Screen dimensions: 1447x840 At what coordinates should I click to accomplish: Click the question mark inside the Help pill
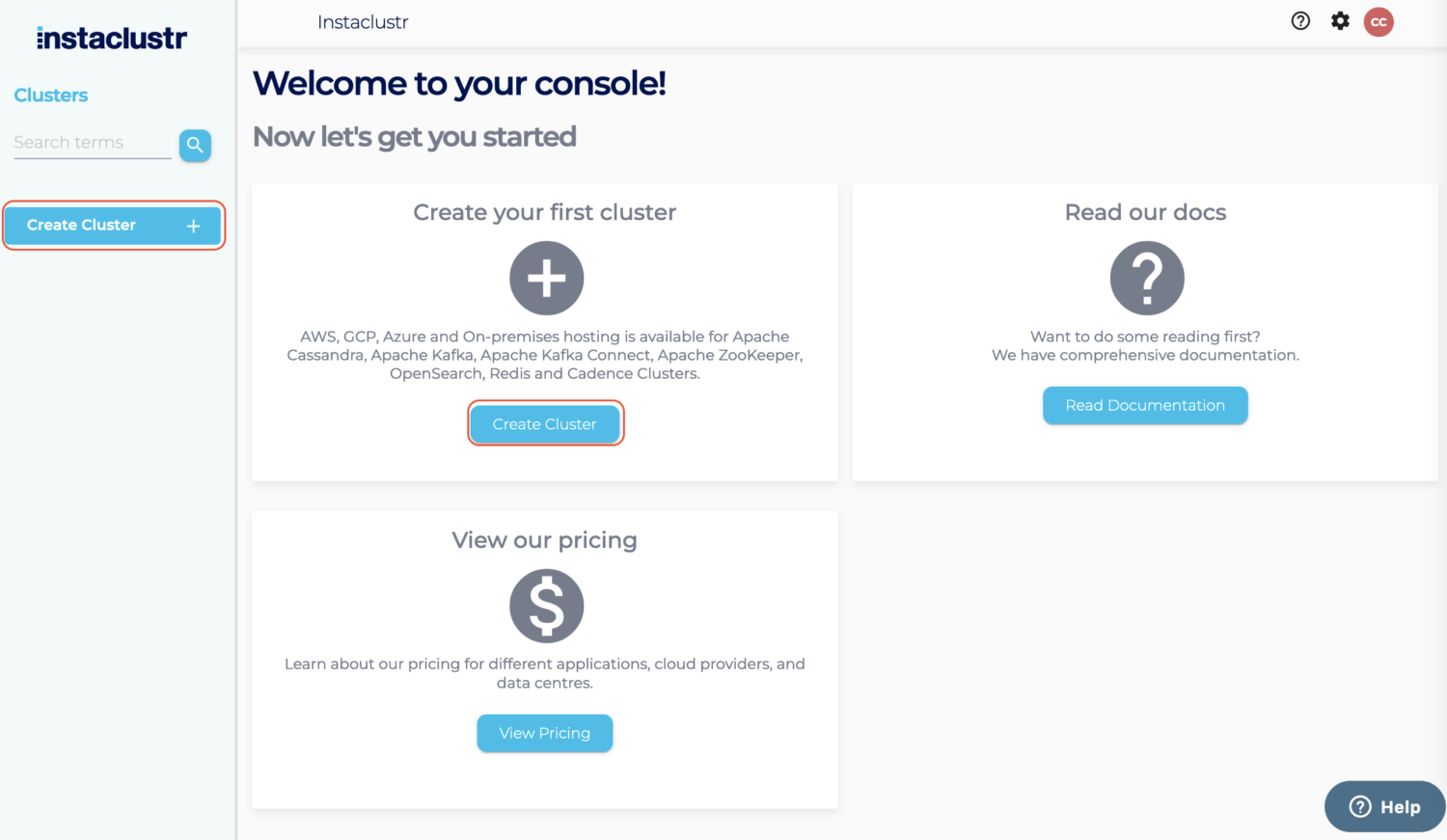tap(1359, 806)
